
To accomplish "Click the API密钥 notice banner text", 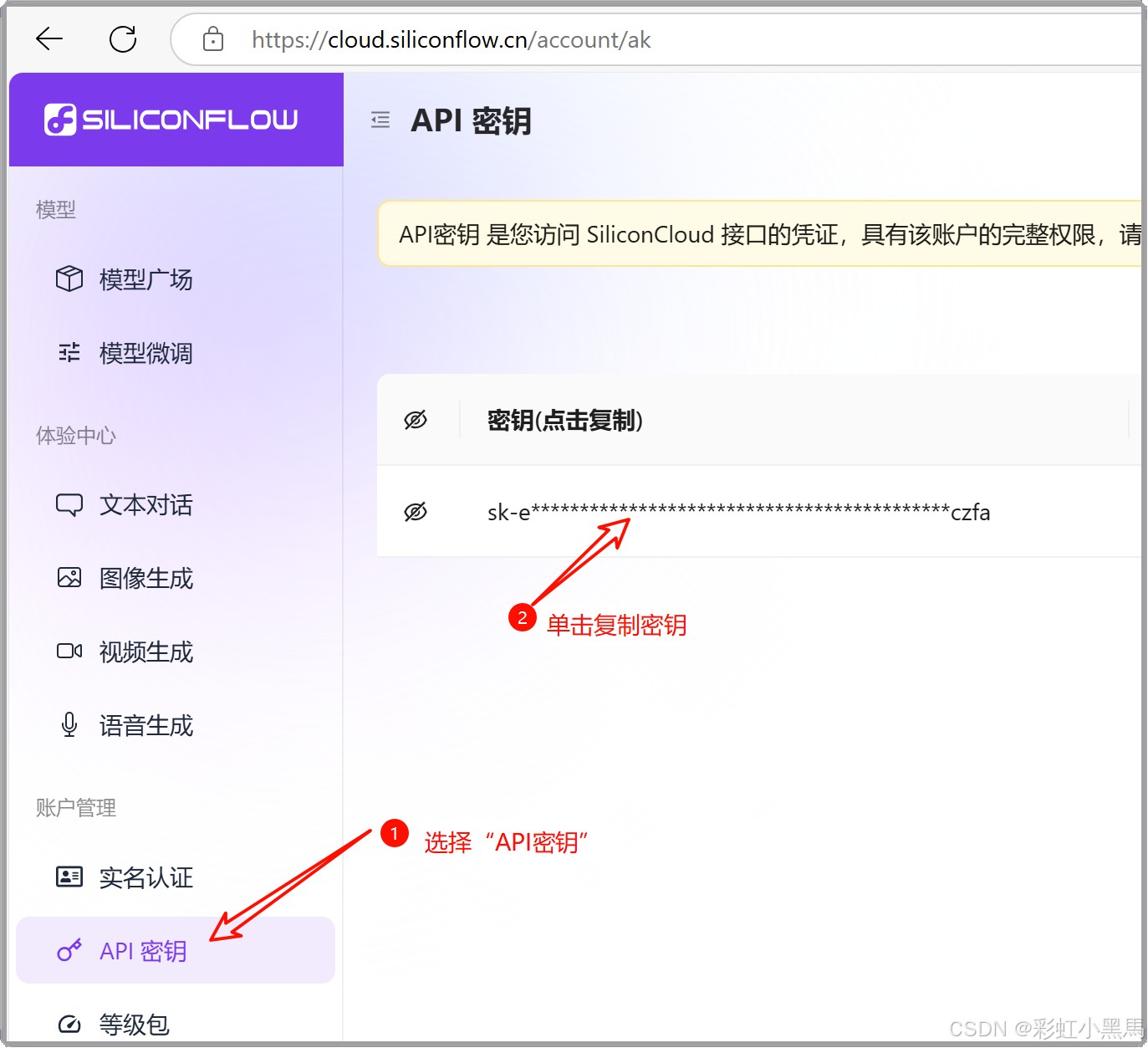I will click(x=769, y=234).
